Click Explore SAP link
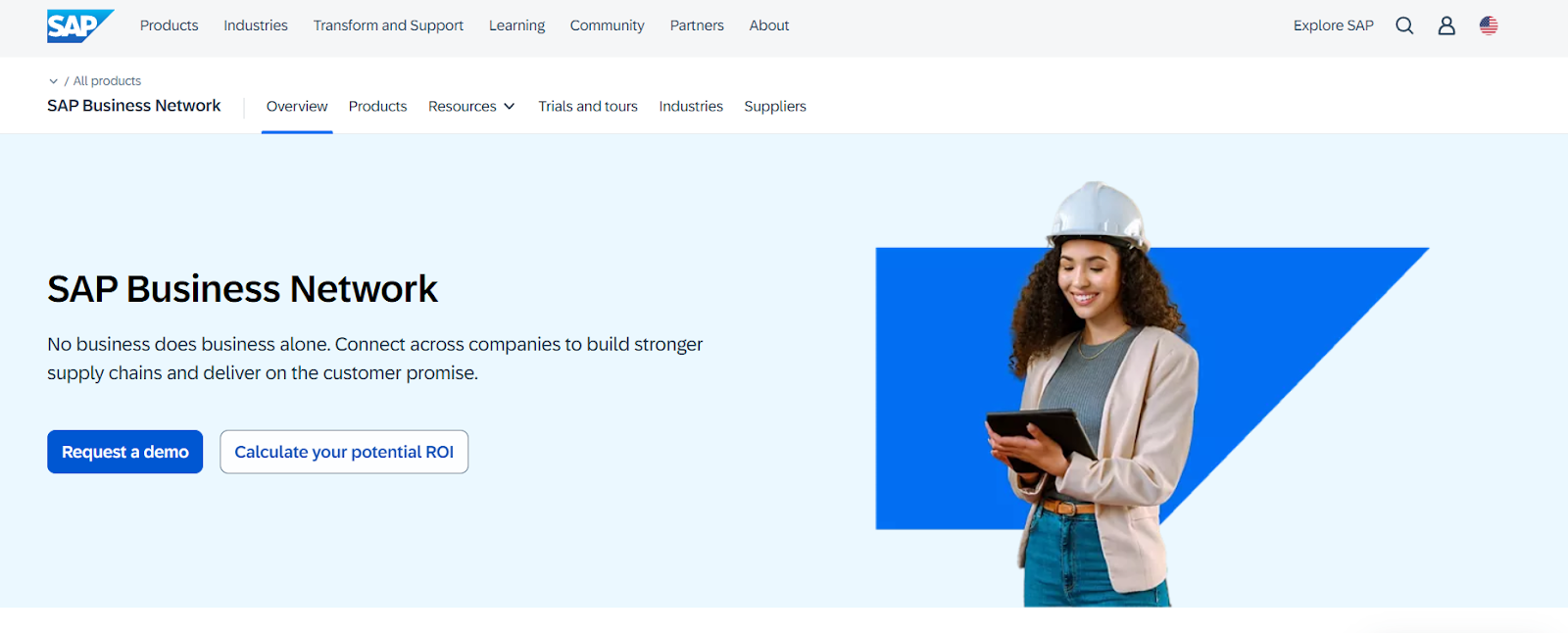This screenshot has height=633, width=1568. click(1333, 25)
